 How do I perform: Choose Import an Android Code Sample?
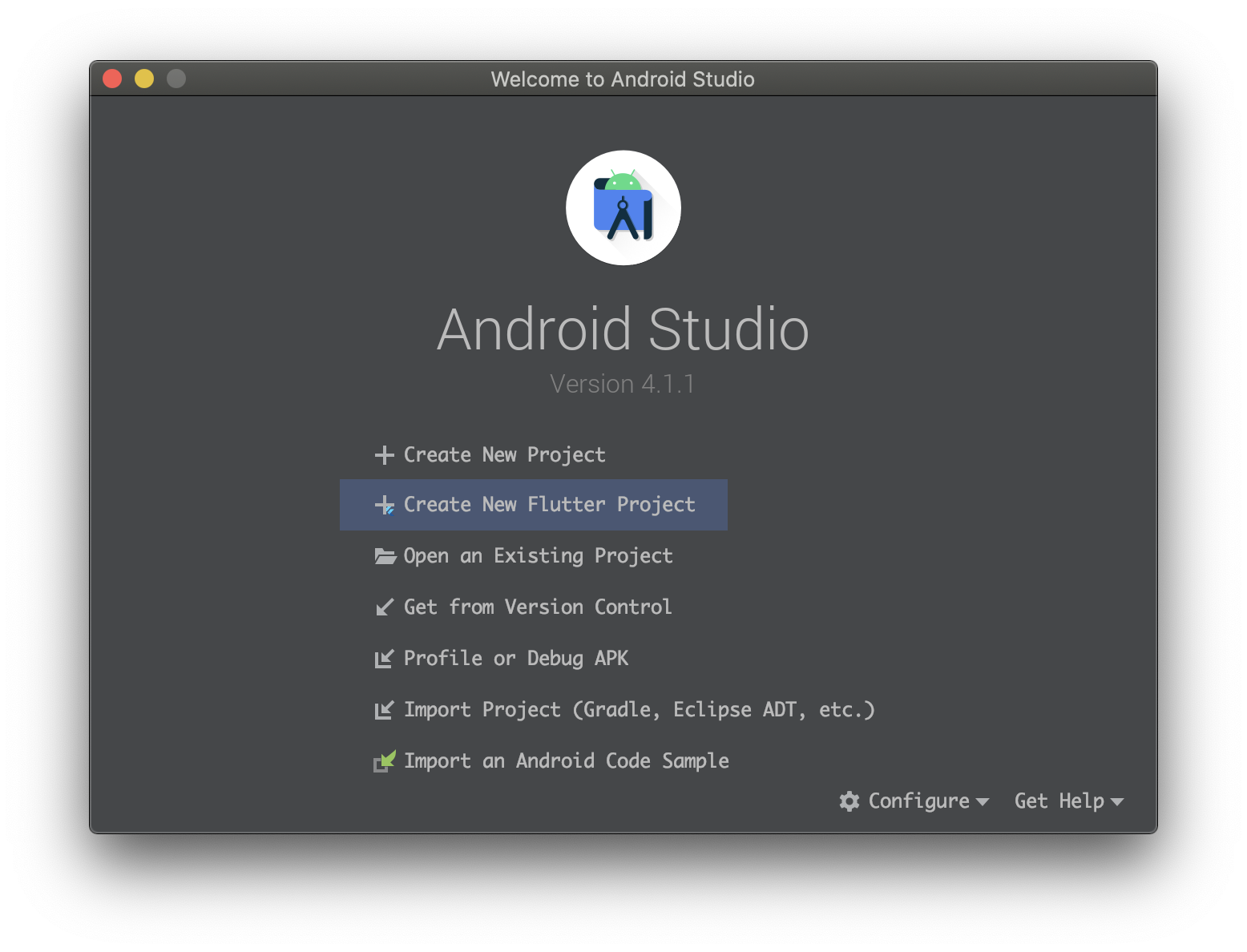point(551,761)
